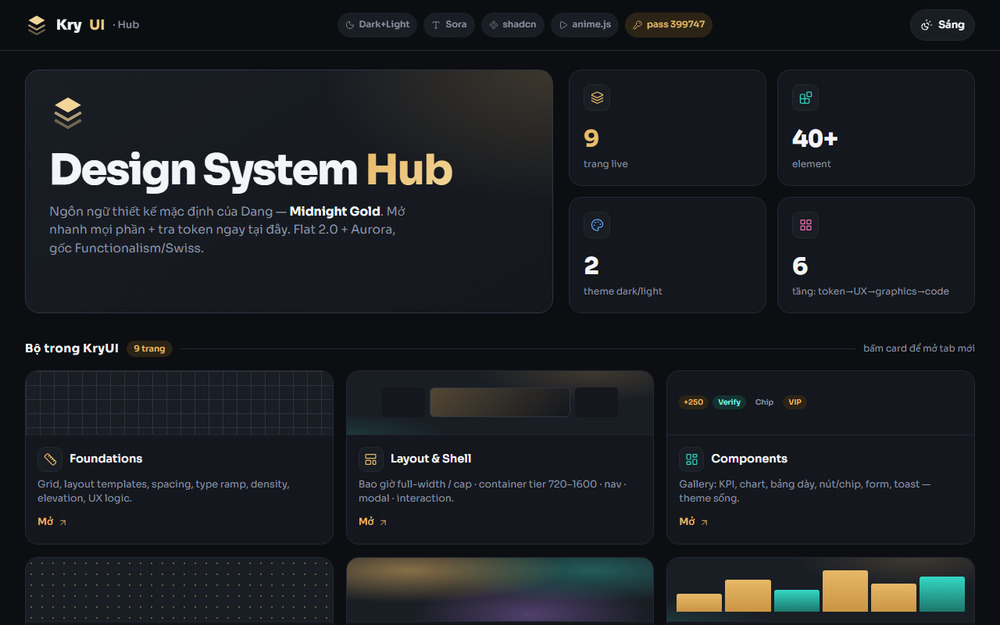Click the large gold layers icon in hero card

[x=68, y=113]
